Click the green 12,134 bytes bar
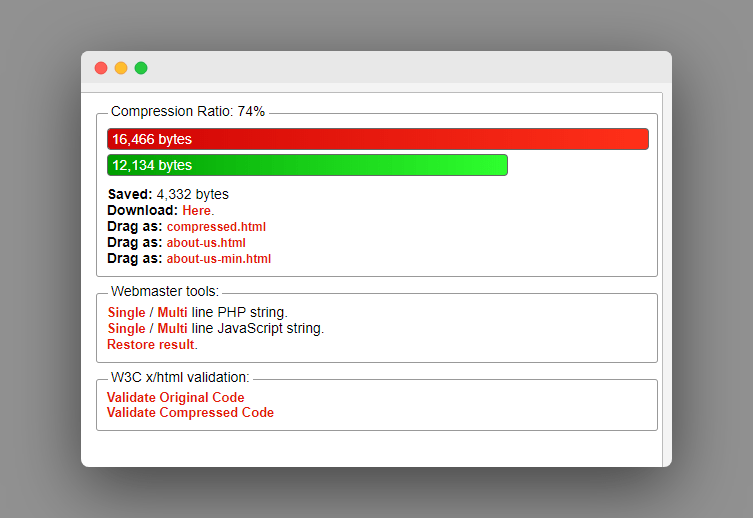This screenshot has height=518, width=753. click(x=307, y=165)
